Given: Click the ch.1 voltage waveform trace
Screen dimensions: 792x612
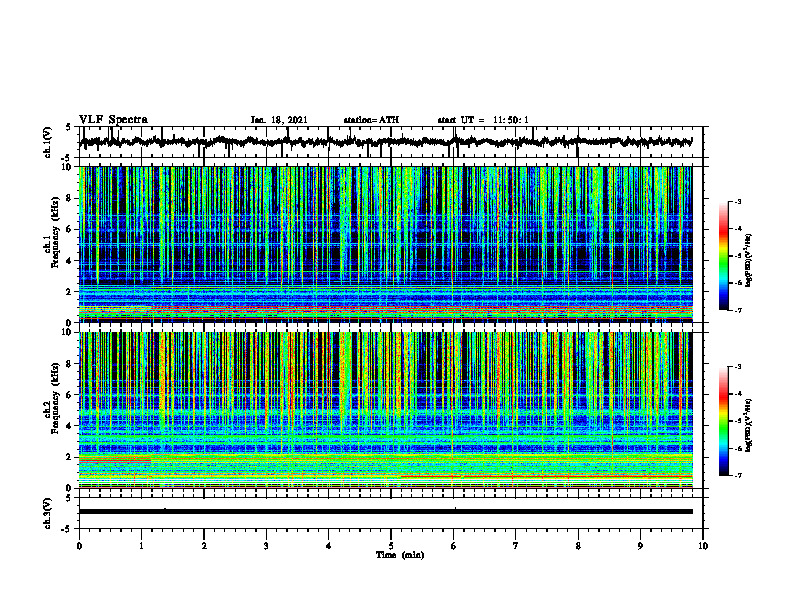Looking at the screenshot, I should coord(385,142).
